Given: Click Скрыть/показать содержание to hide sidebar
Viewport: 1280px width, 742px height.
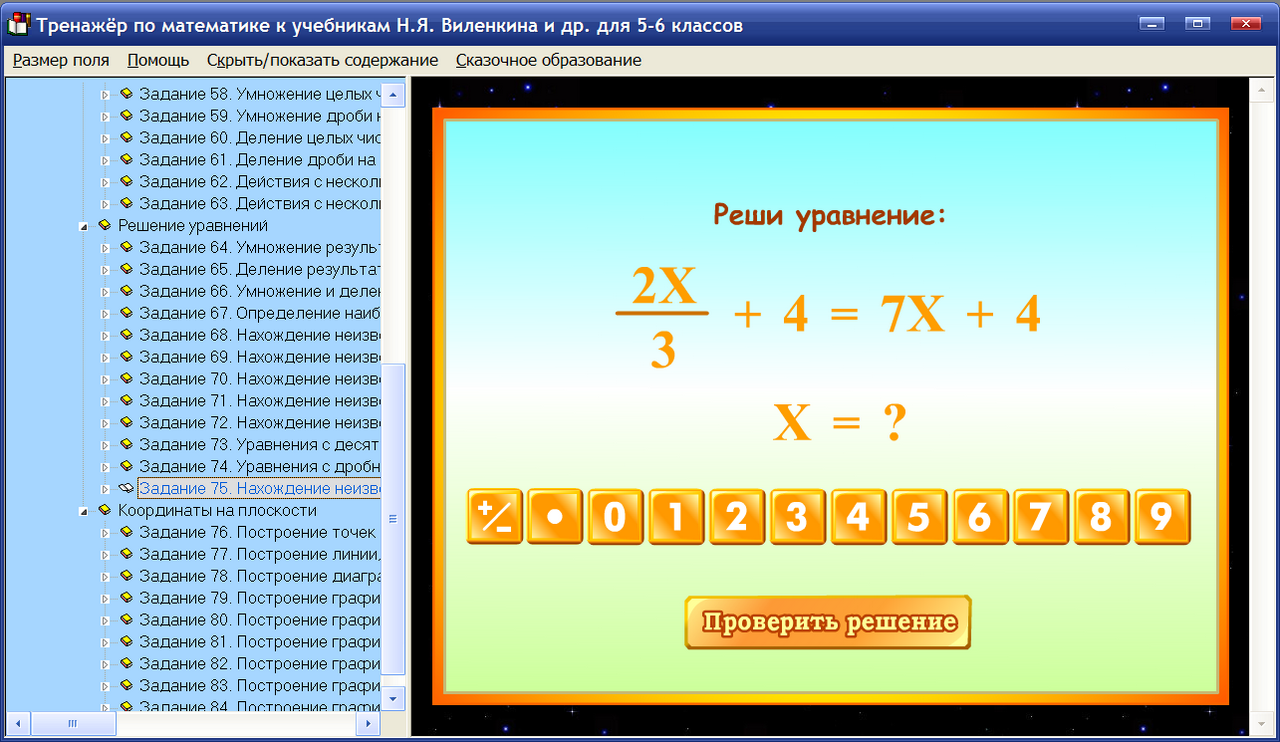Looking at the screenshot, I should click(x=320, y=60).
